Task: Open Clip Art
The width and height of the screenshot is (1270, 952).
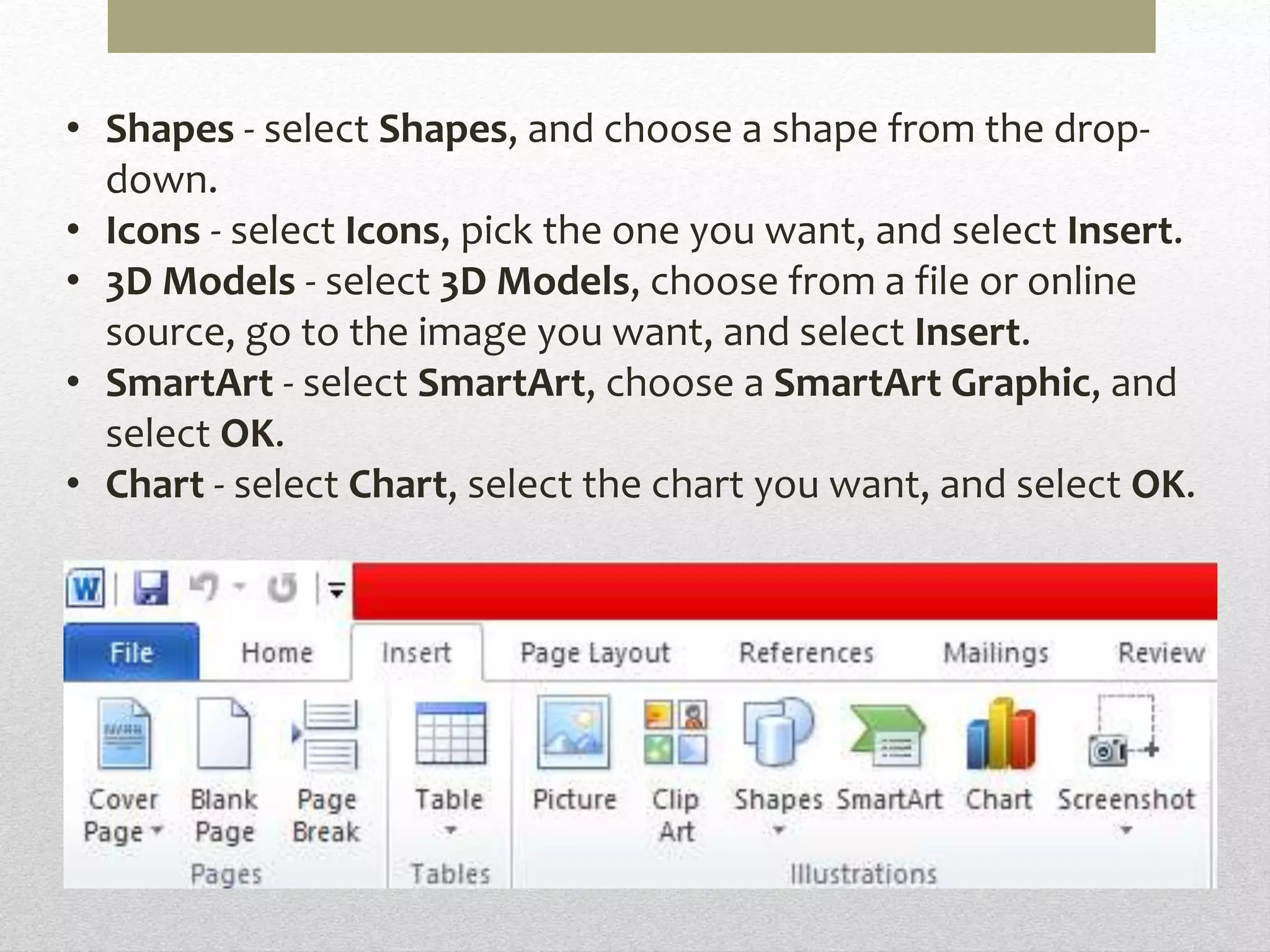Action: pyautogui.click(x=675, y=733)
